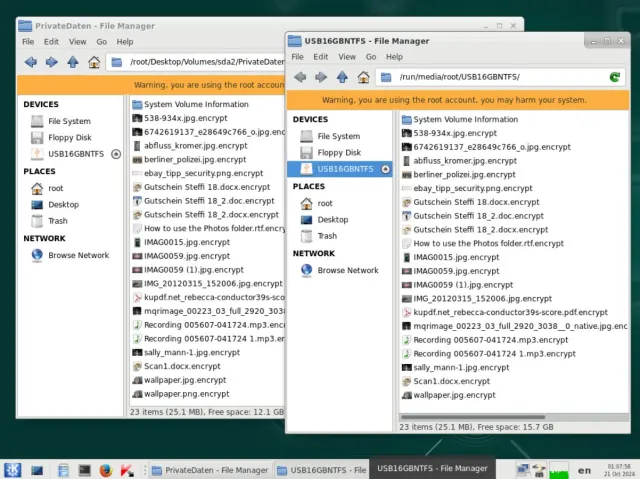
Task: Click the forward arrow in the USB16GBNTFS window
Action: pos(321,77)
